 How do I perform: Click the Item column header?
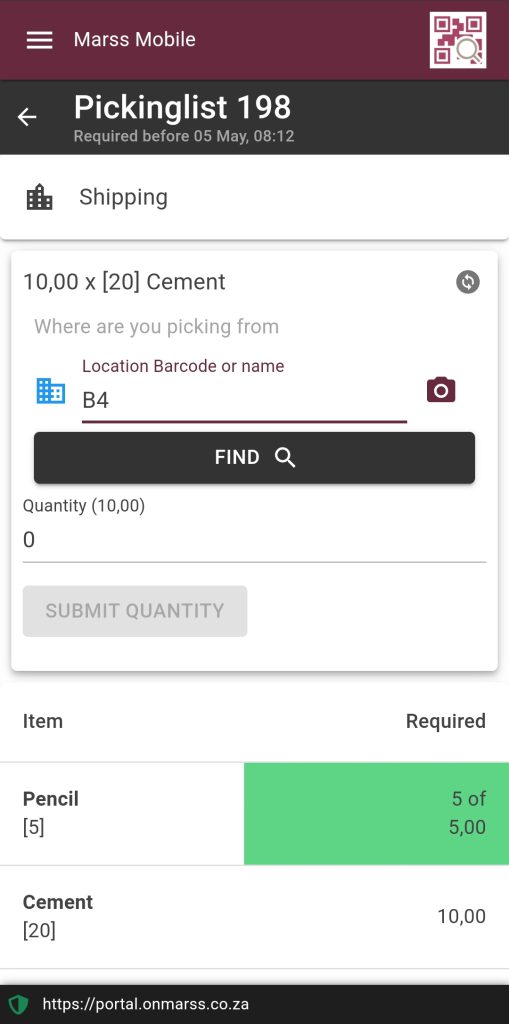(x=43, y=721)
